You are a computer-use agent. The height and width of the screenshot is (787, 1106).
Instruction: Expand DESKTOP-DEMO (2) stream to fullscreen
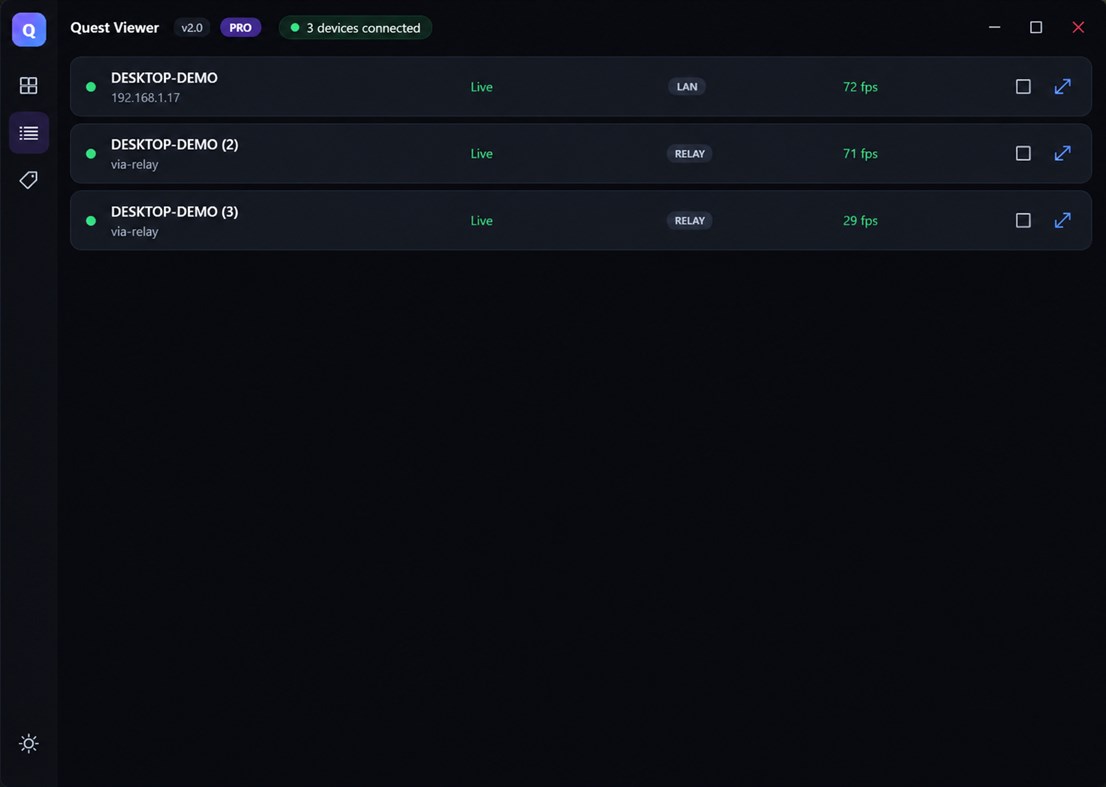[x=1062, y=153]
